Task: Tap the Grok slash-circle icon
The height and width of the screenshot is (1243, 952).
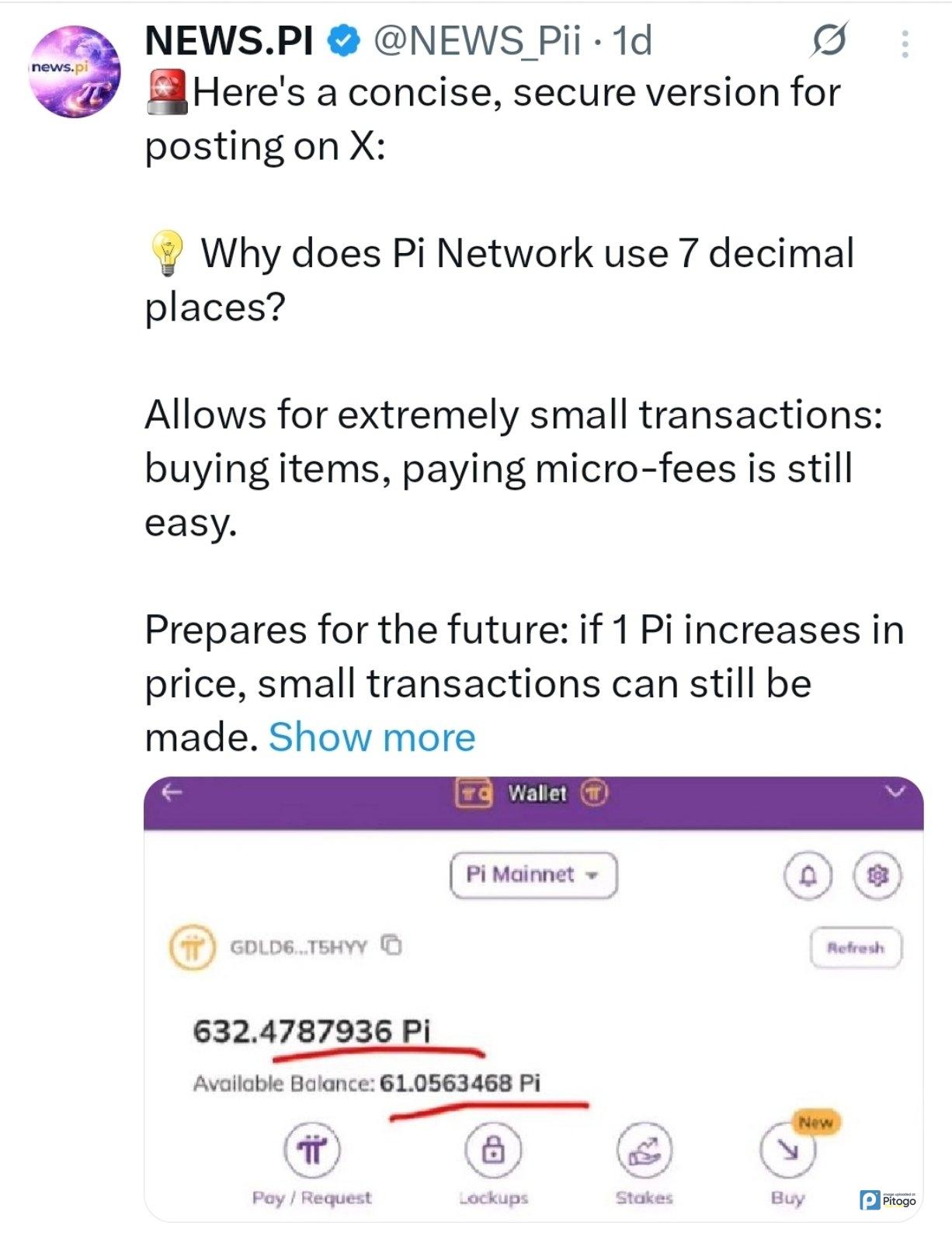Action: point(828,41)
